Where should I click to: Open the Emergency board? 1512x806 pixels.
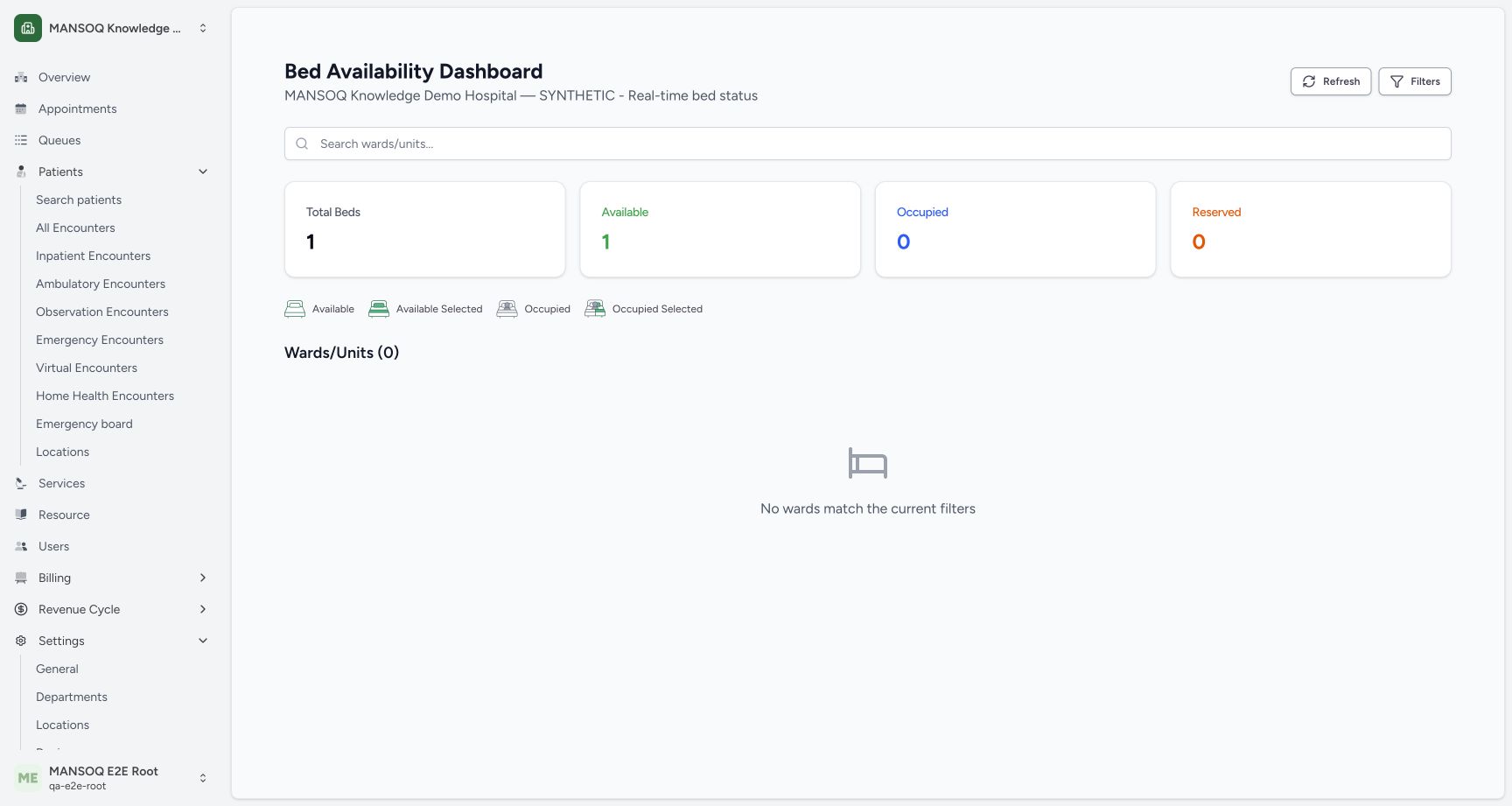84,424
